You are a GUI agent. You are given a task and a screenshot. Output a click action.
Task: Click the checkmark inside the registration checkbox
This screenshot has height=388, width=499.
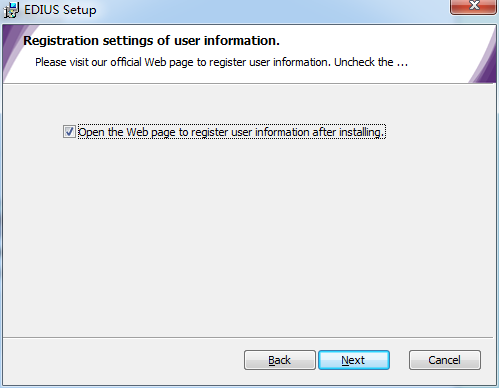(x=69, y=132)
